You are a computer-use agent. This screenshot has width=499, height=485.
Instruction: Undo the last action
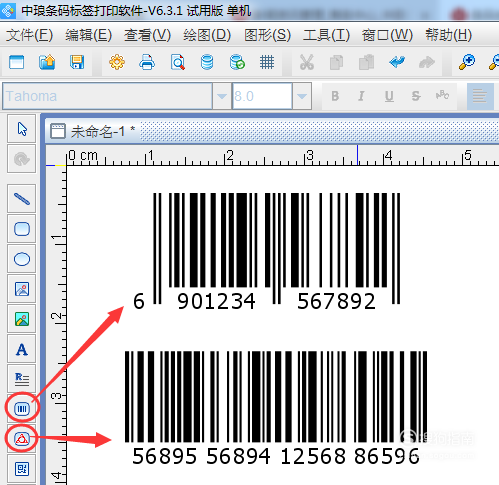coord(397,62)
